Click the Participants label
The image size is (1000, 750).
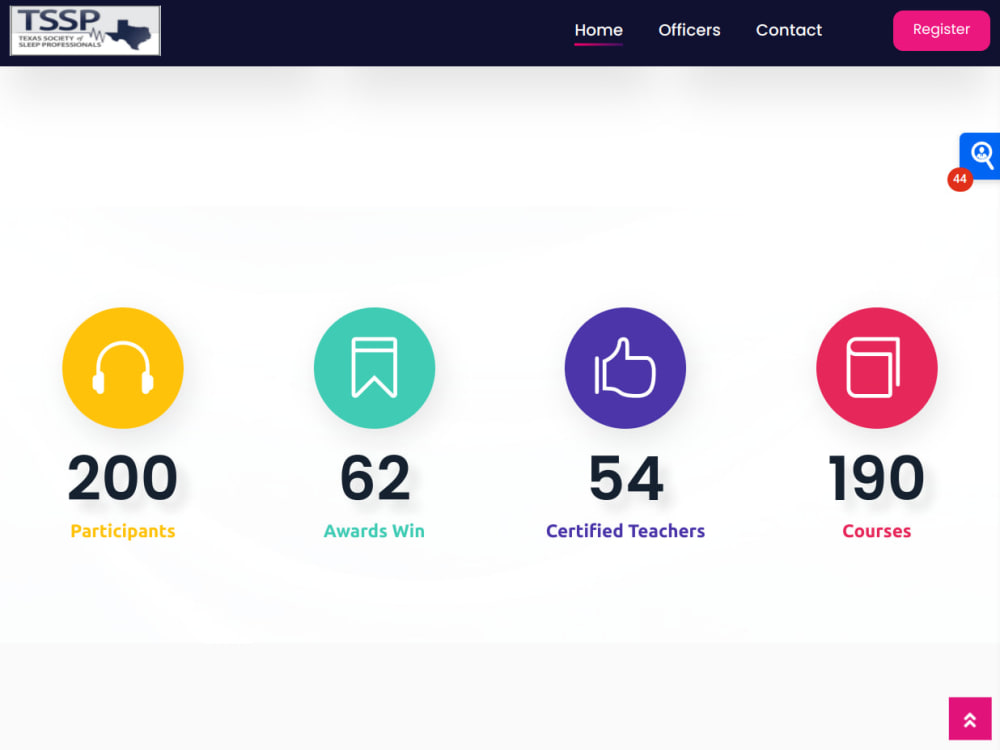point(123,531)
